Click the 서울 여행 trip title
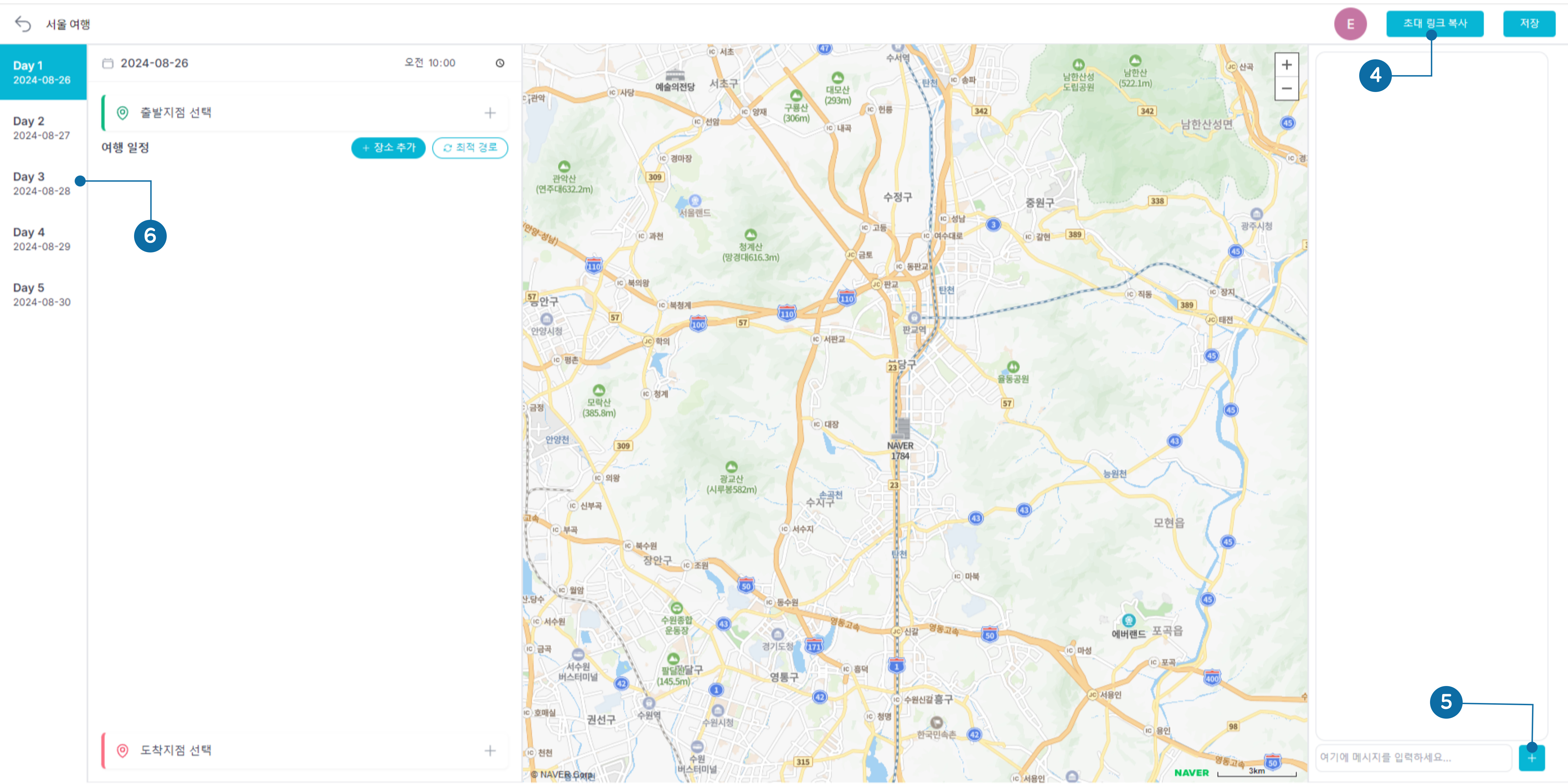This screenshot has width=1568, height=784. click(68, 24)
